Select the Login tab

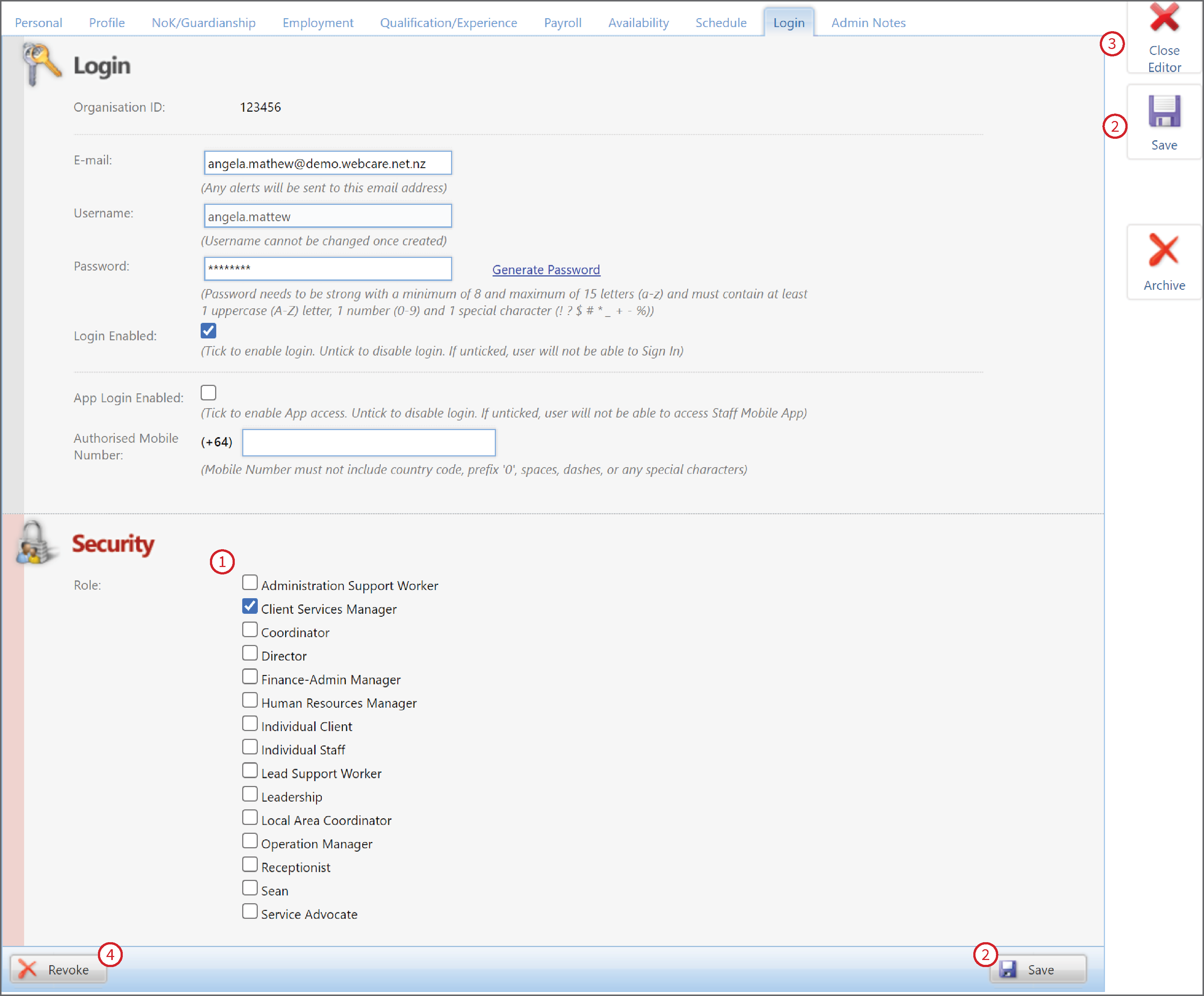[788, 23]
